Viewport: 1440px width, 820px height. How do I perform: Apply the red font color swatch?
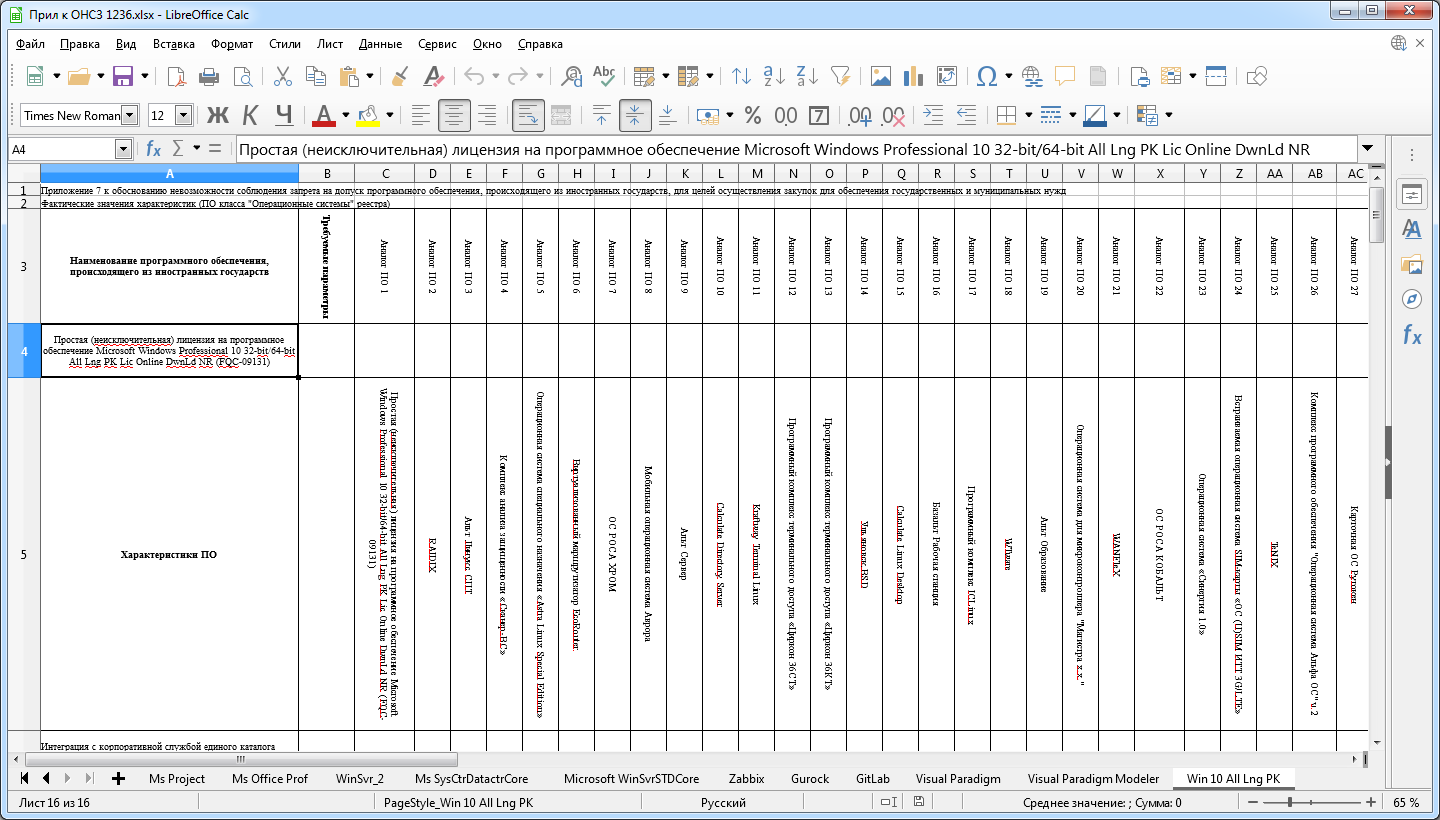pyautogui.click(x=324, y=115)
